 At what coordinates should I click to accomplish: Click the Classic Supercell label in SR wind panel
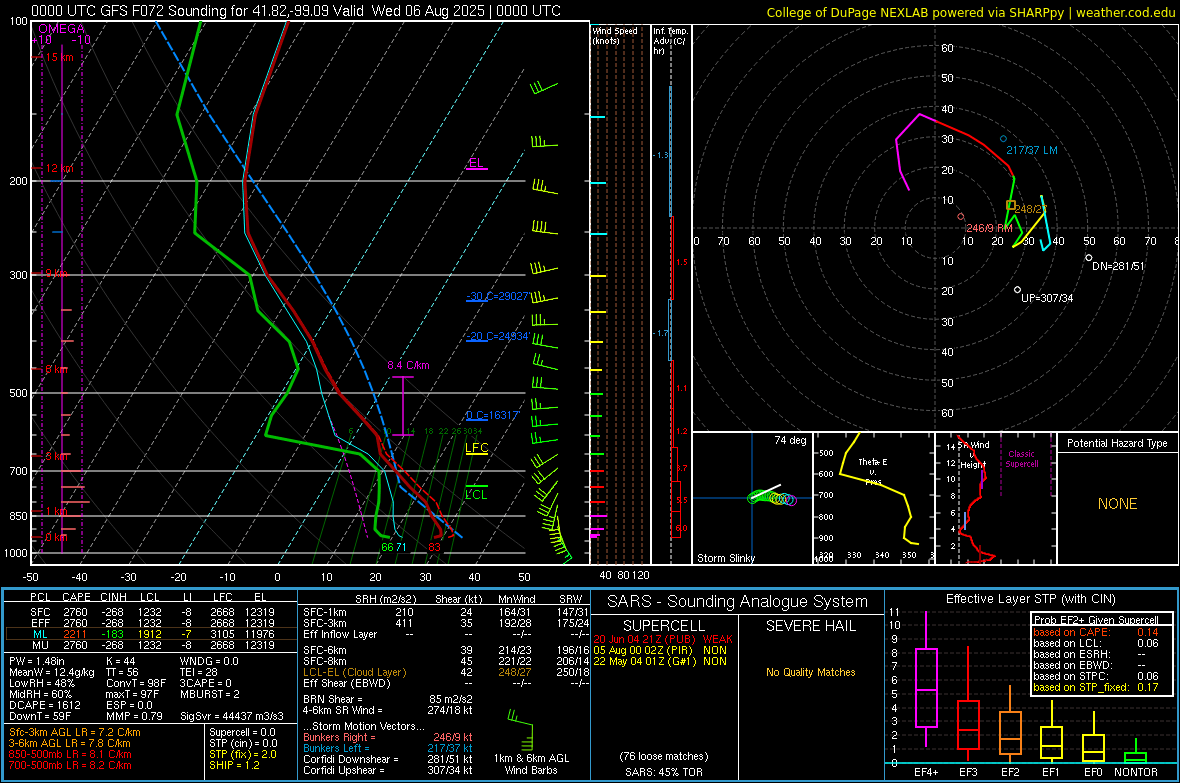1022,459
